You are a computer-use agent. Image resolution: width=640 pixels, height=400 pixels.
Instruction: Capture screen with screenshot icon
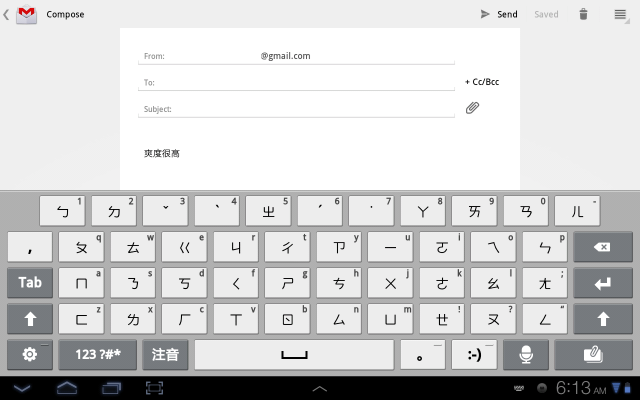(154, 388)
